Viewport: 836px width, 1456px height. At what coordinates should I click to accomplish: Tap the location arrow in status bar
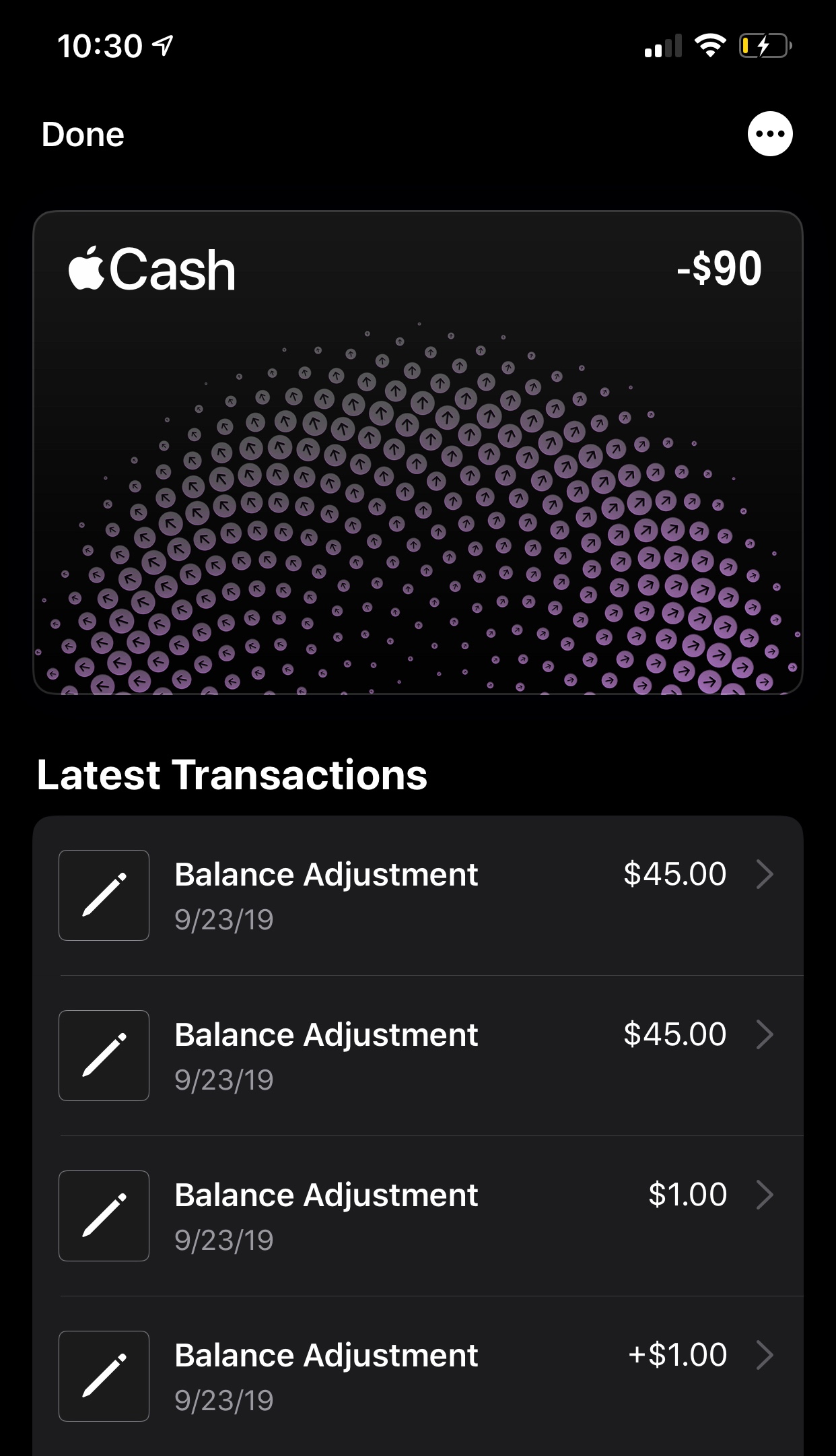(x=164, y=46)
